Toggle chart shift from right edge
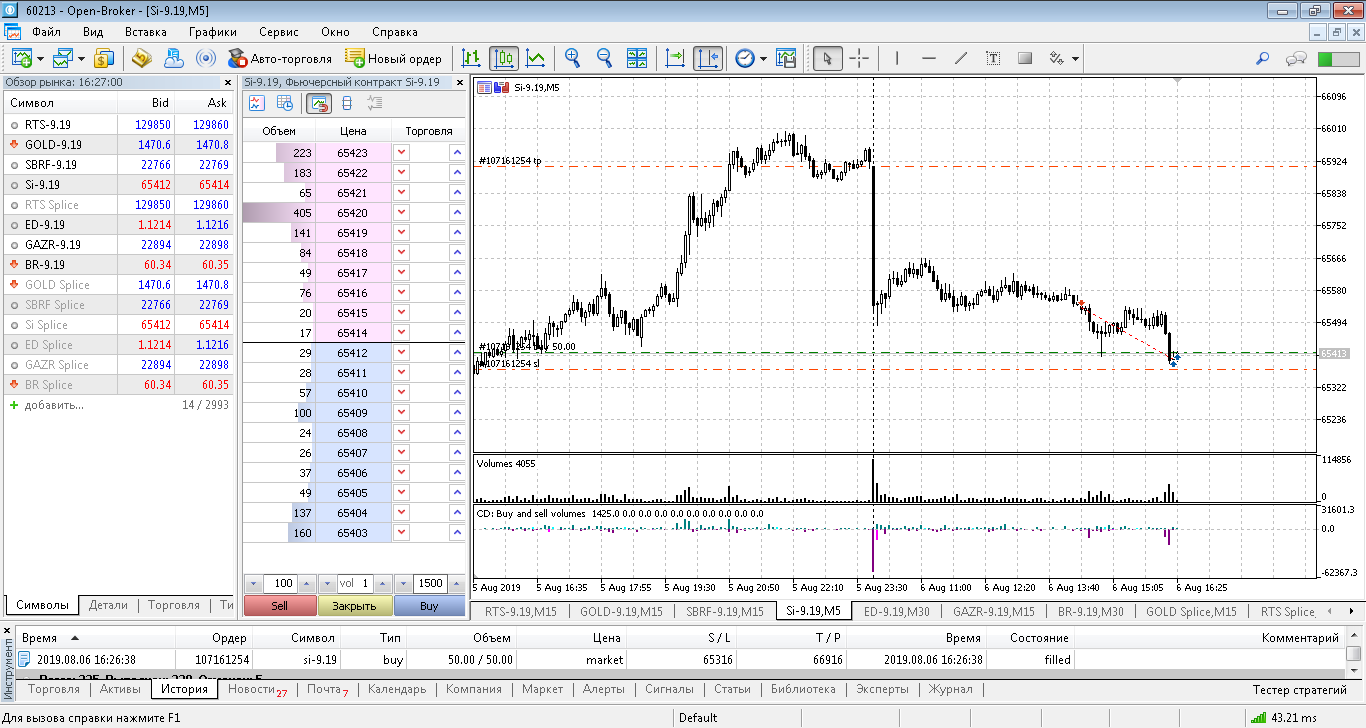This screenshot has width=1366, height=728. coord(707,58)
